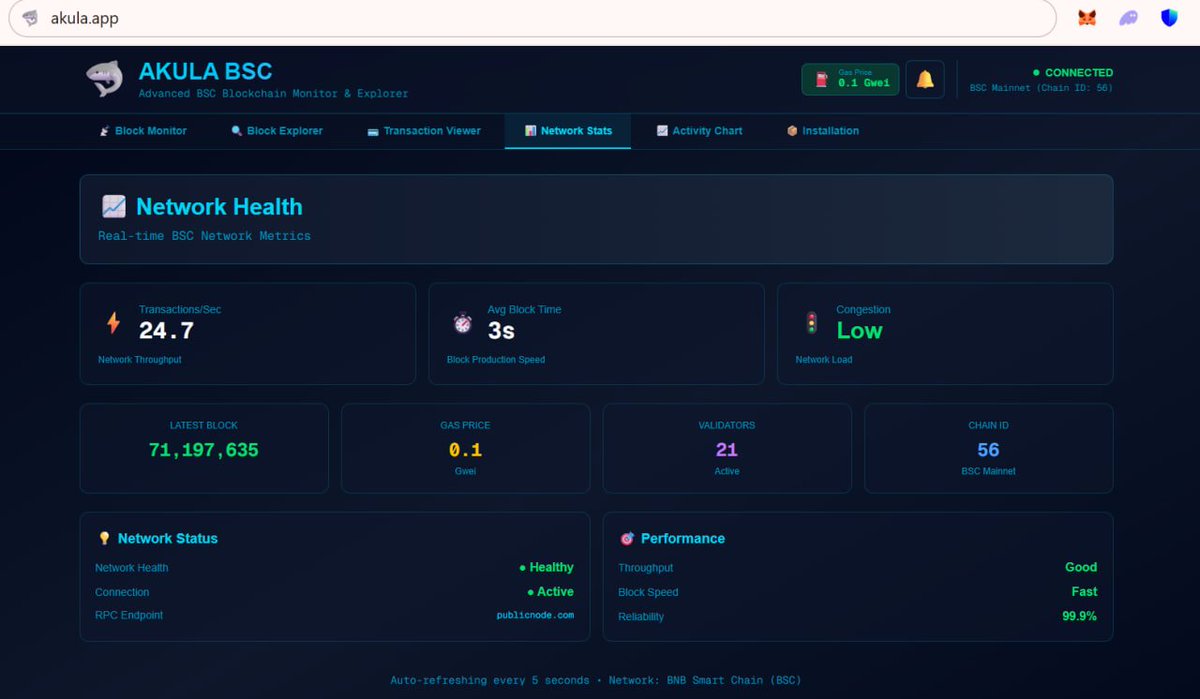Open the Activity Chart tab
This screenshot has height=699, width=1200.
700,131
